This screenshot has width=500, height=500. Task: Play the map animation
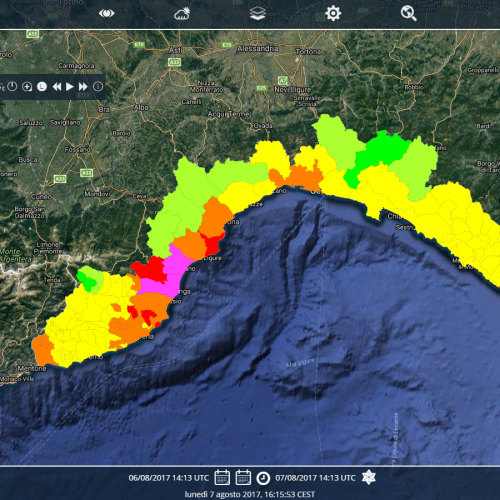click(x=70, y=87)
